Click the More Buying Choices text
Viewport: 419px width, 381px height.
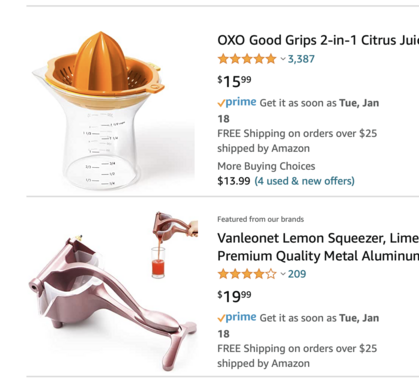point(266,166)
